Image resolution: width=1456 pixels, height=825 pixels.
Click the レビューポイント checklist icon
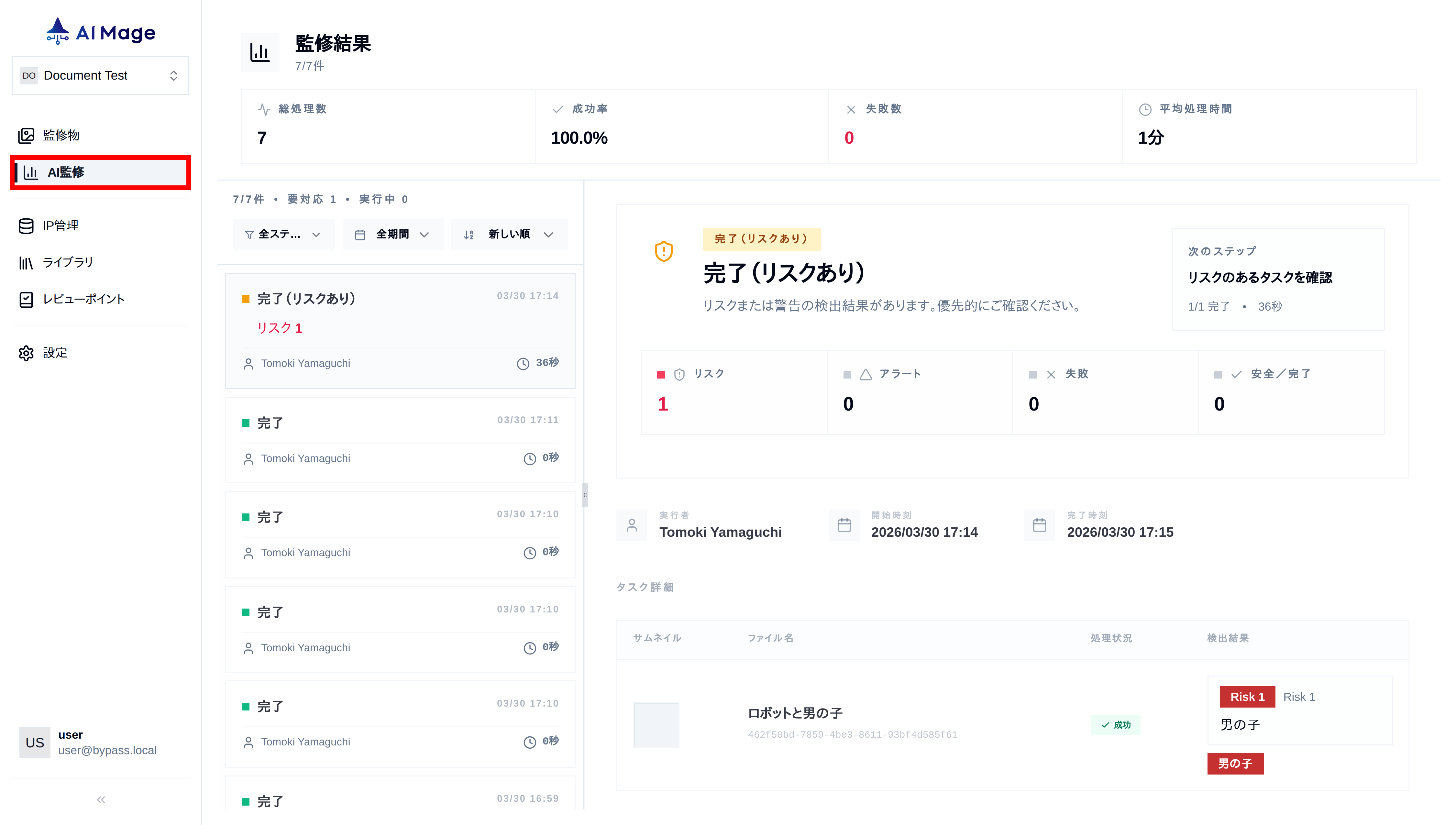[26, 300]
